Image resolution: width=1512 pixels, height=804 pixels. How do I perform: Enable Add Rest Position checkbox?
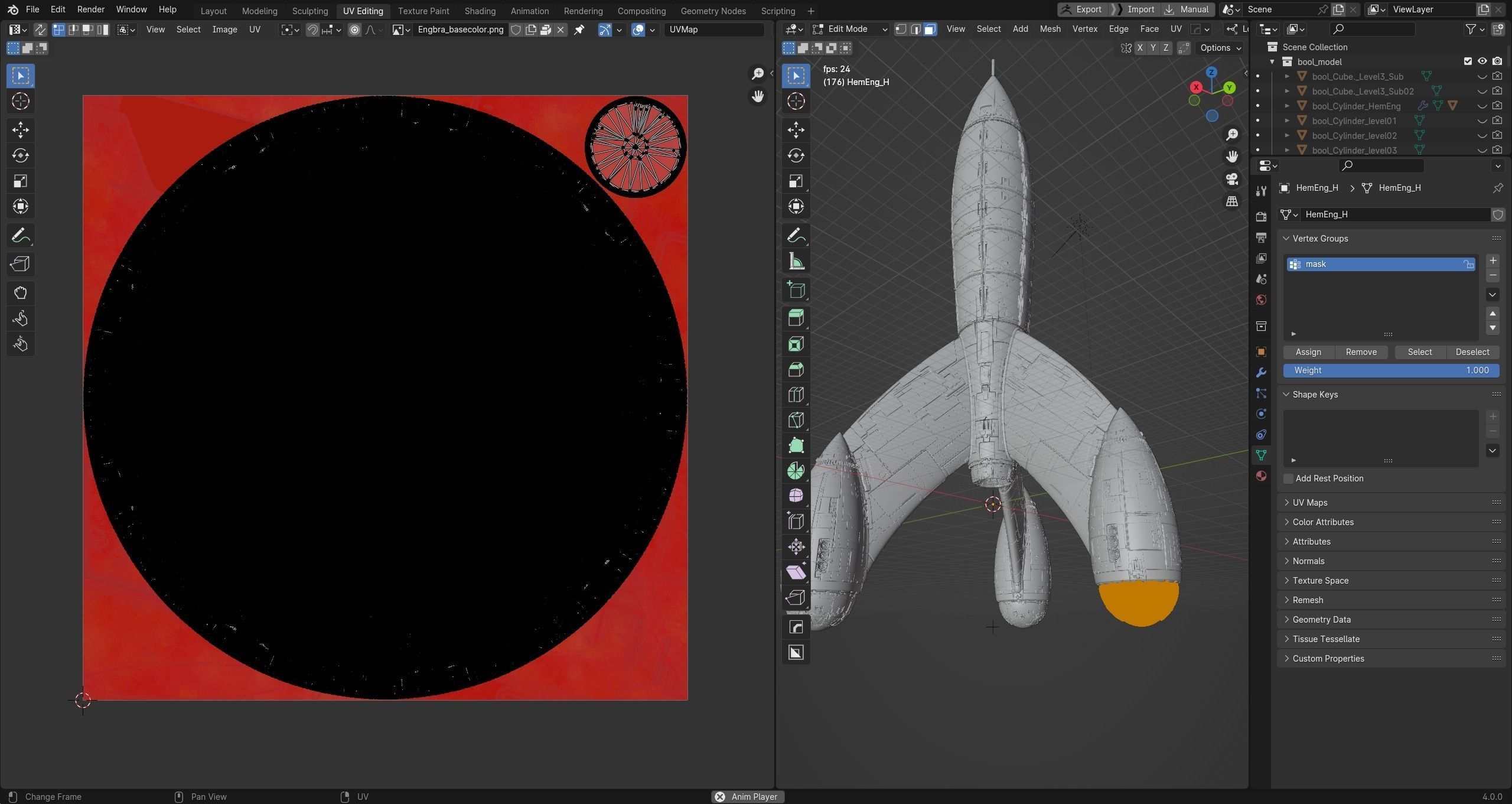1289,479
